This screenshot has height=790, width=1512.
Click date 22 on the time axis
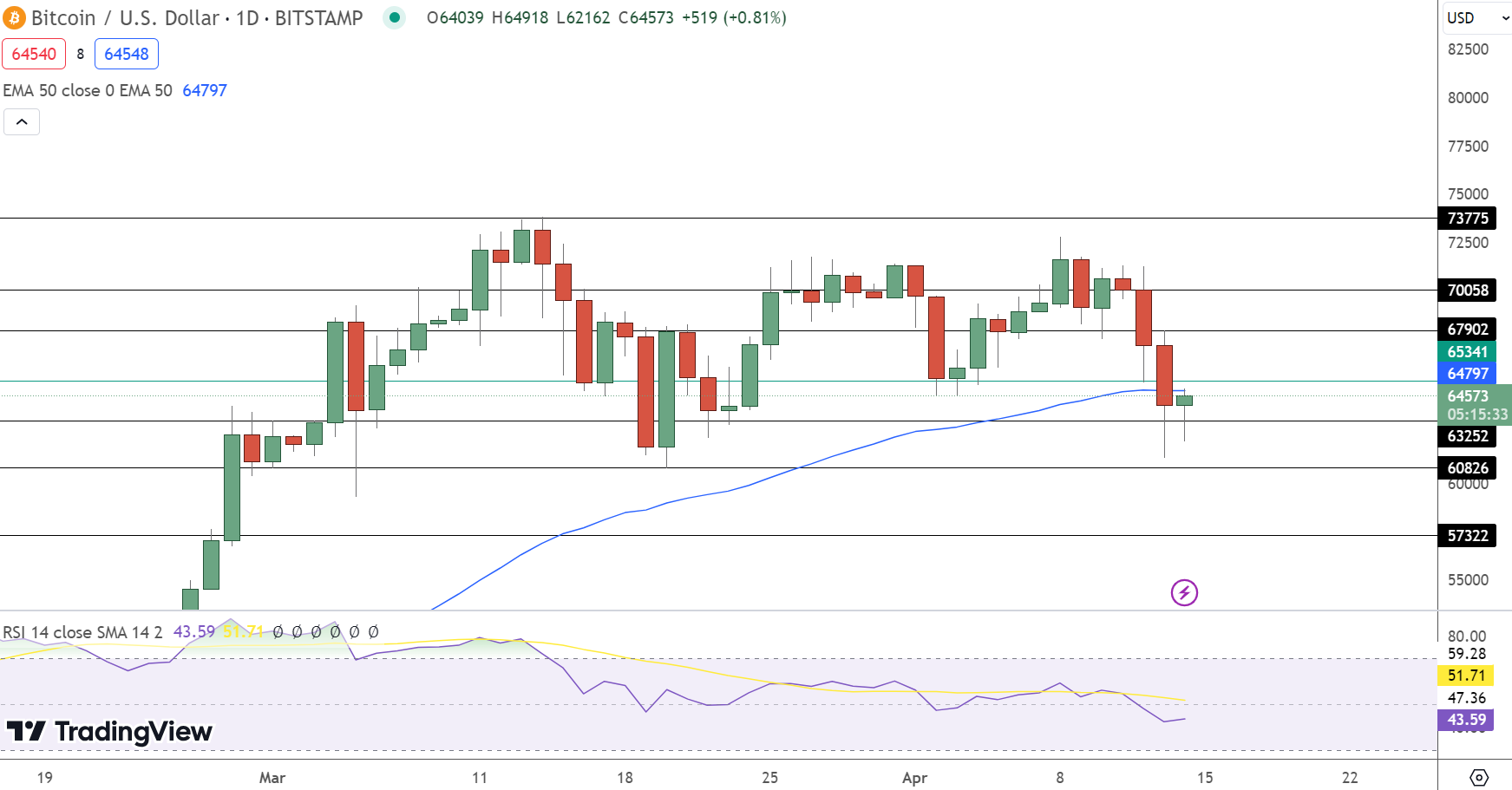pos(1350,778)
